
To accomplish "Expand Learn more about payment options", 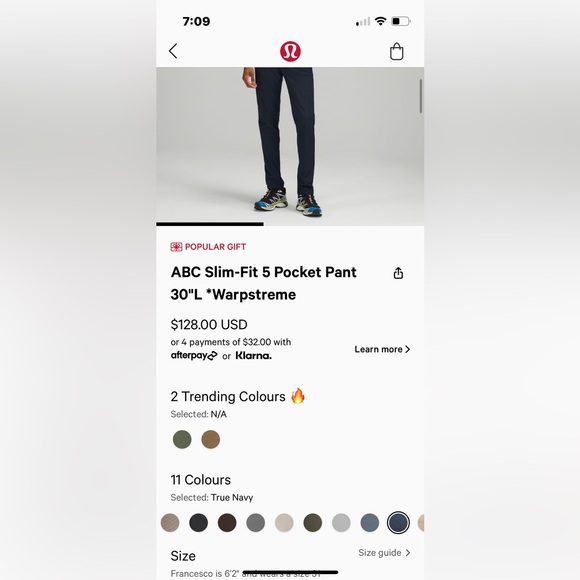I will pyautogui.click(x=382, y=349).
